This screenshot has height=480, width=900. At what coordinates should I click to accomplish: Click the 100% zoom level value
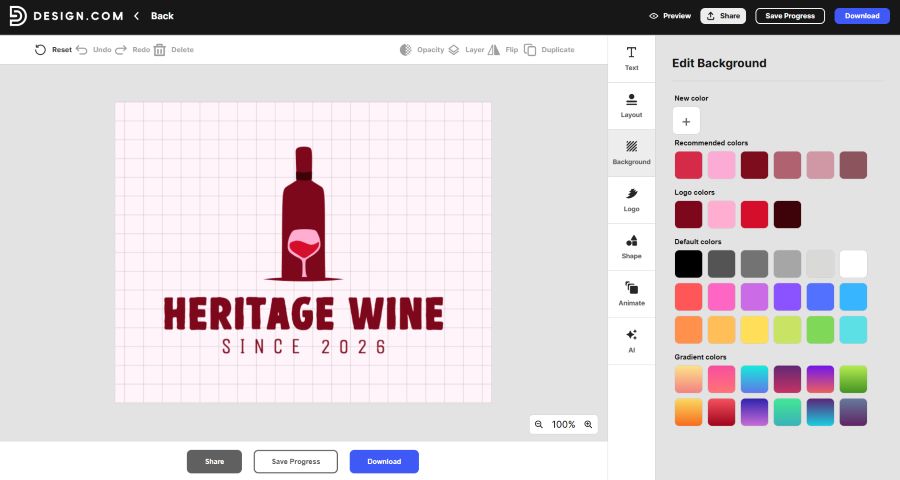click(x=563, y=424)
